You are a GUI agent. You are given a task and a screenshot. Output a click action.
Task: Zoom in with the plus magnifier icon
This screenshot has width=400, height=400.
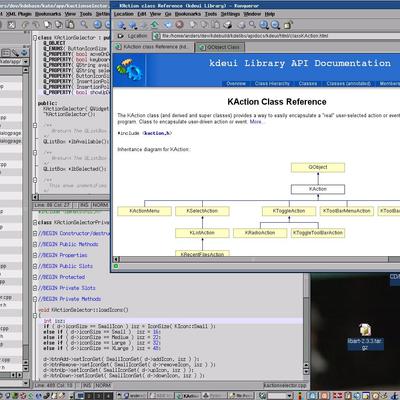tap(264, 25)
